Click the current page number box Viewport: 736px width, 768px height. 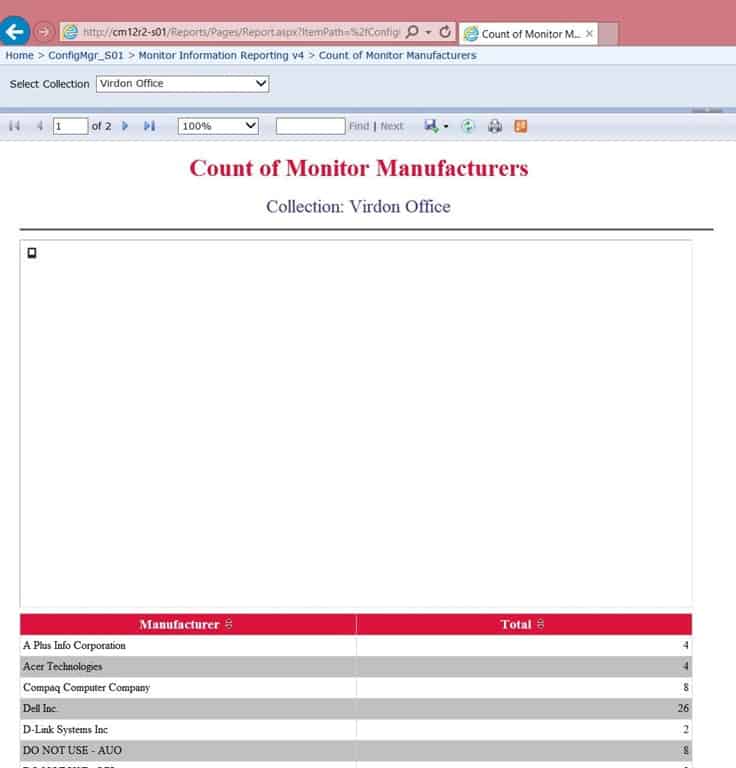pyautogui.click(x=70, y=126)
